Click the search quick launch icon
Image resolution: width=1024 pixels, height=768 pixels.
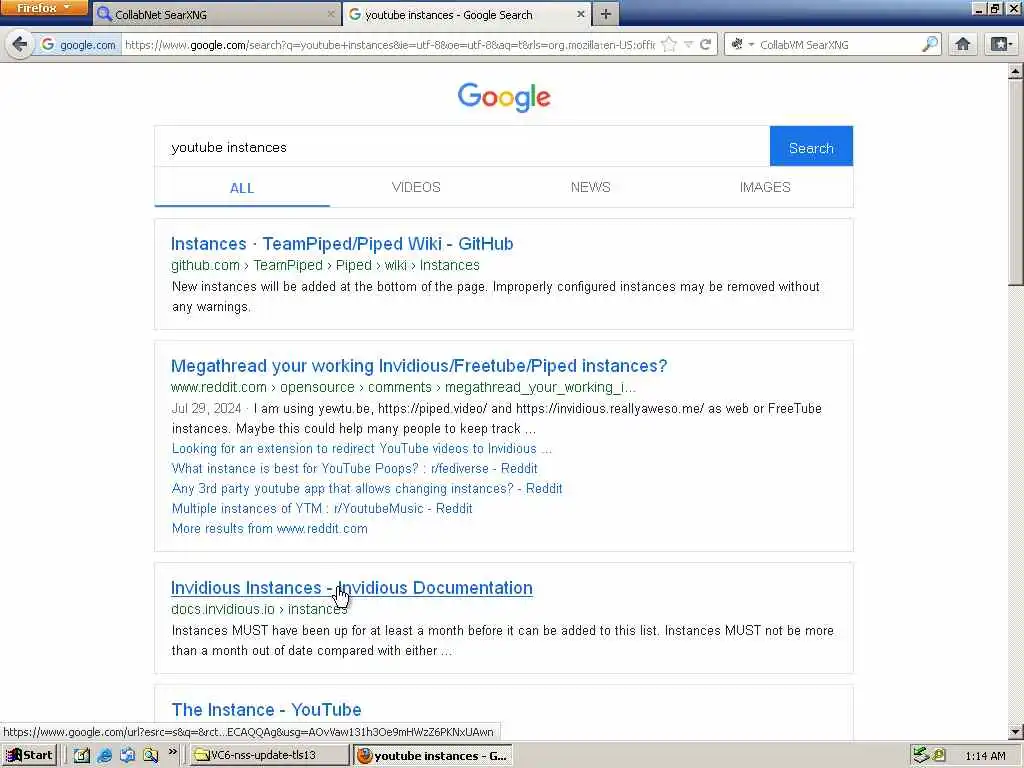pos(151,756)
